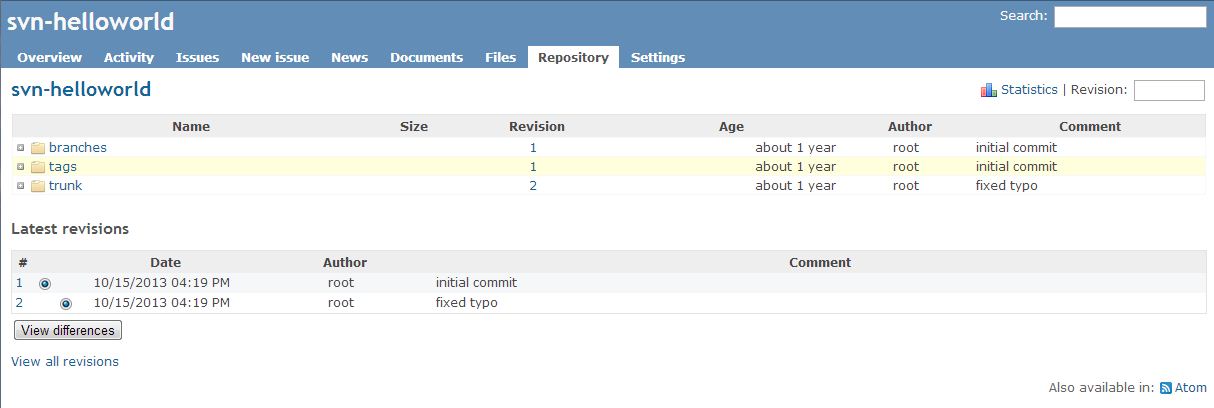Screen dimensions: 1214x408
Task: Click the Search input field
Action: pyautogui.click(x=1130, y=17)
